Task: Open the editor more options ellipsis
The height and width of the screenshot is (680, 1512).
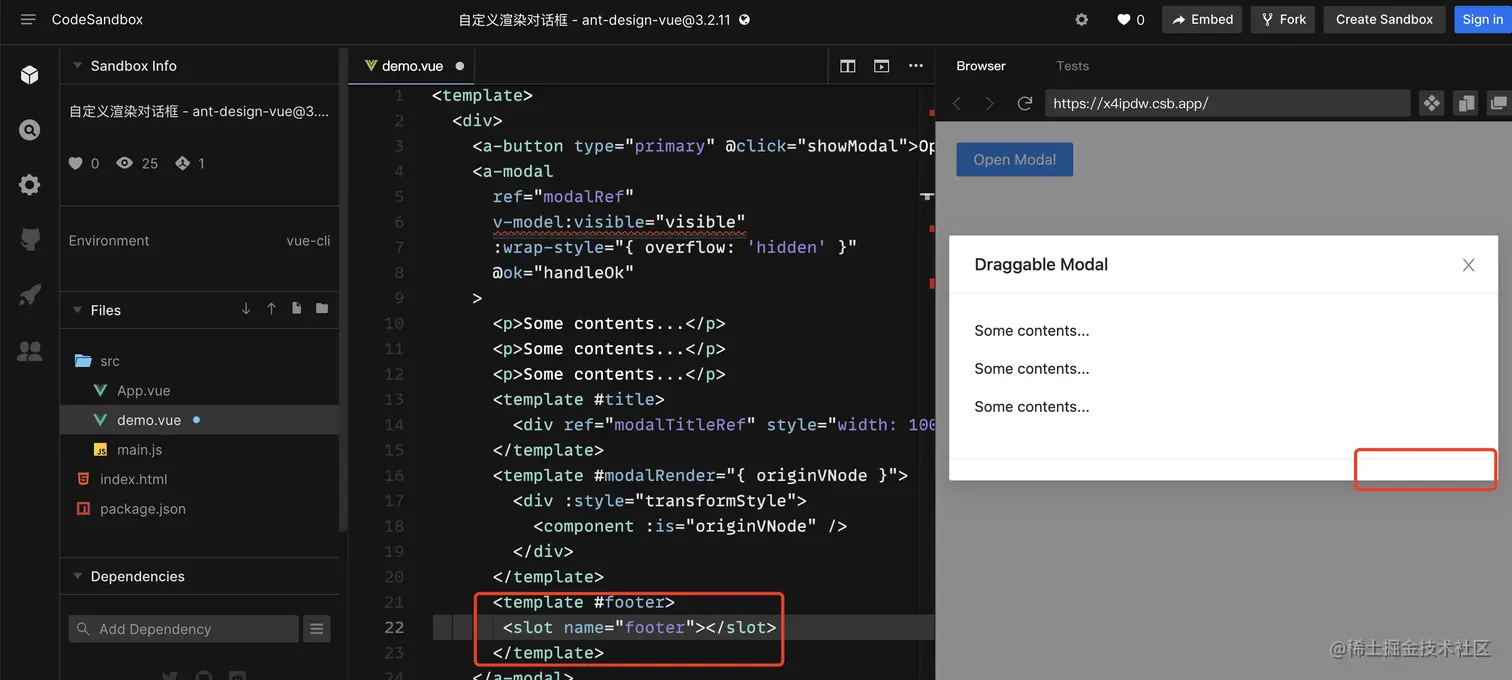Action: [915, 66]
